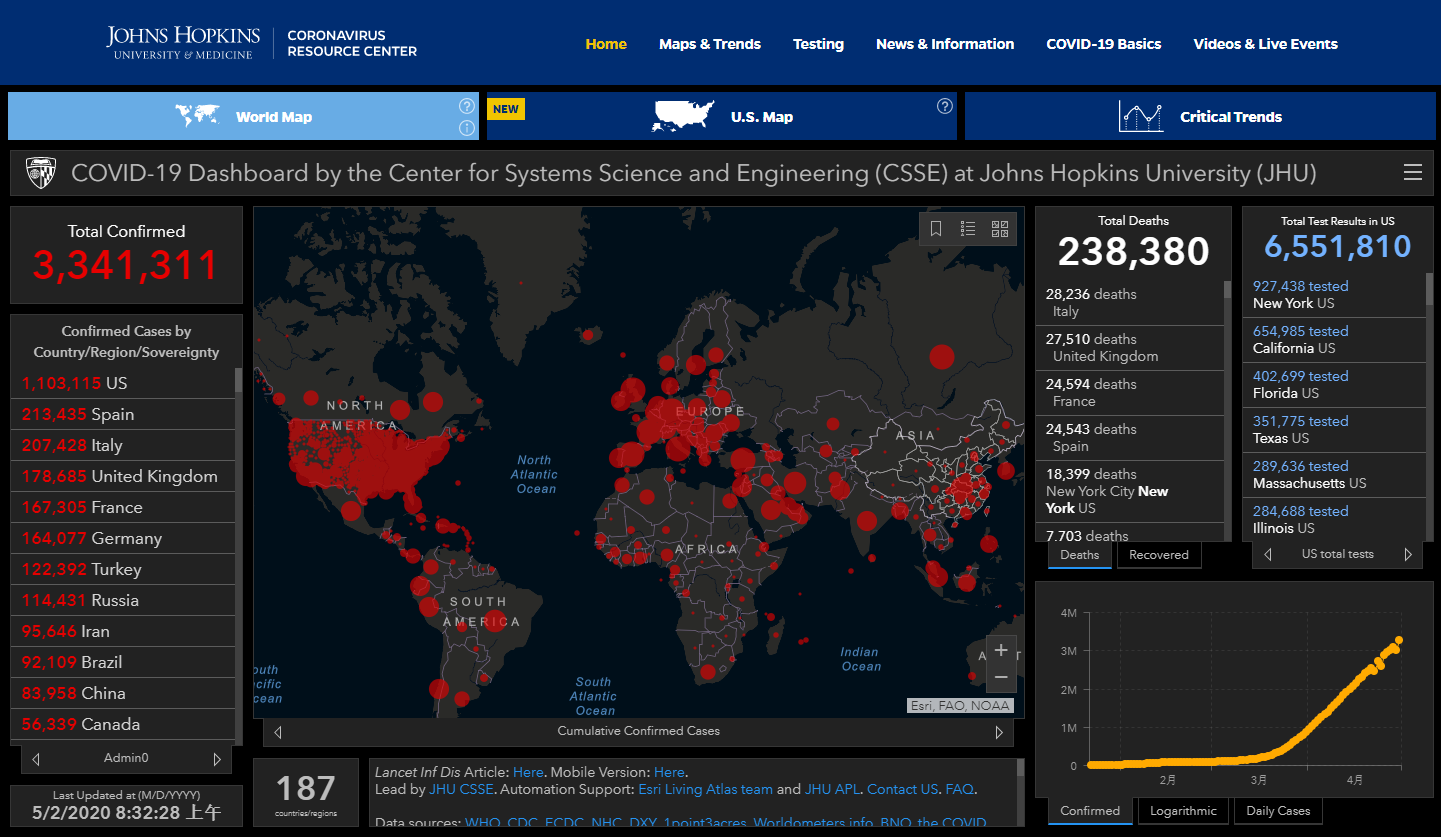Select the Spain row in confirmed cases
The image size is (1441, 837).
coord(124,414)
